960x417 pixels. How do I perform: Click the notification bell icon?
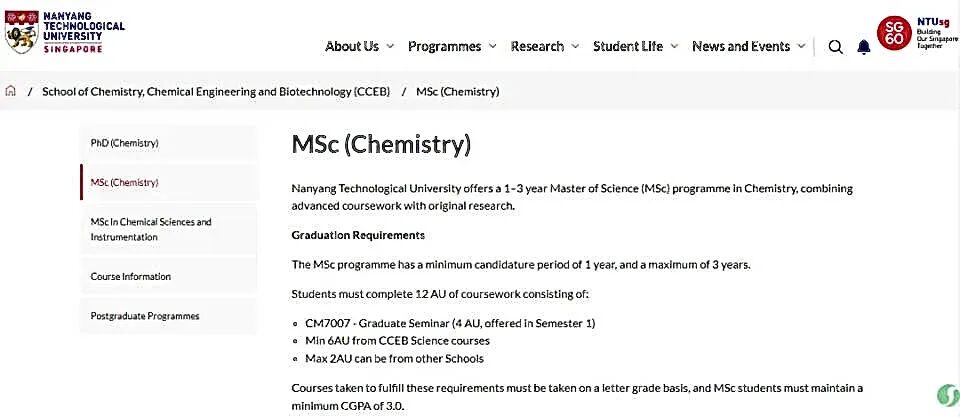864,47
